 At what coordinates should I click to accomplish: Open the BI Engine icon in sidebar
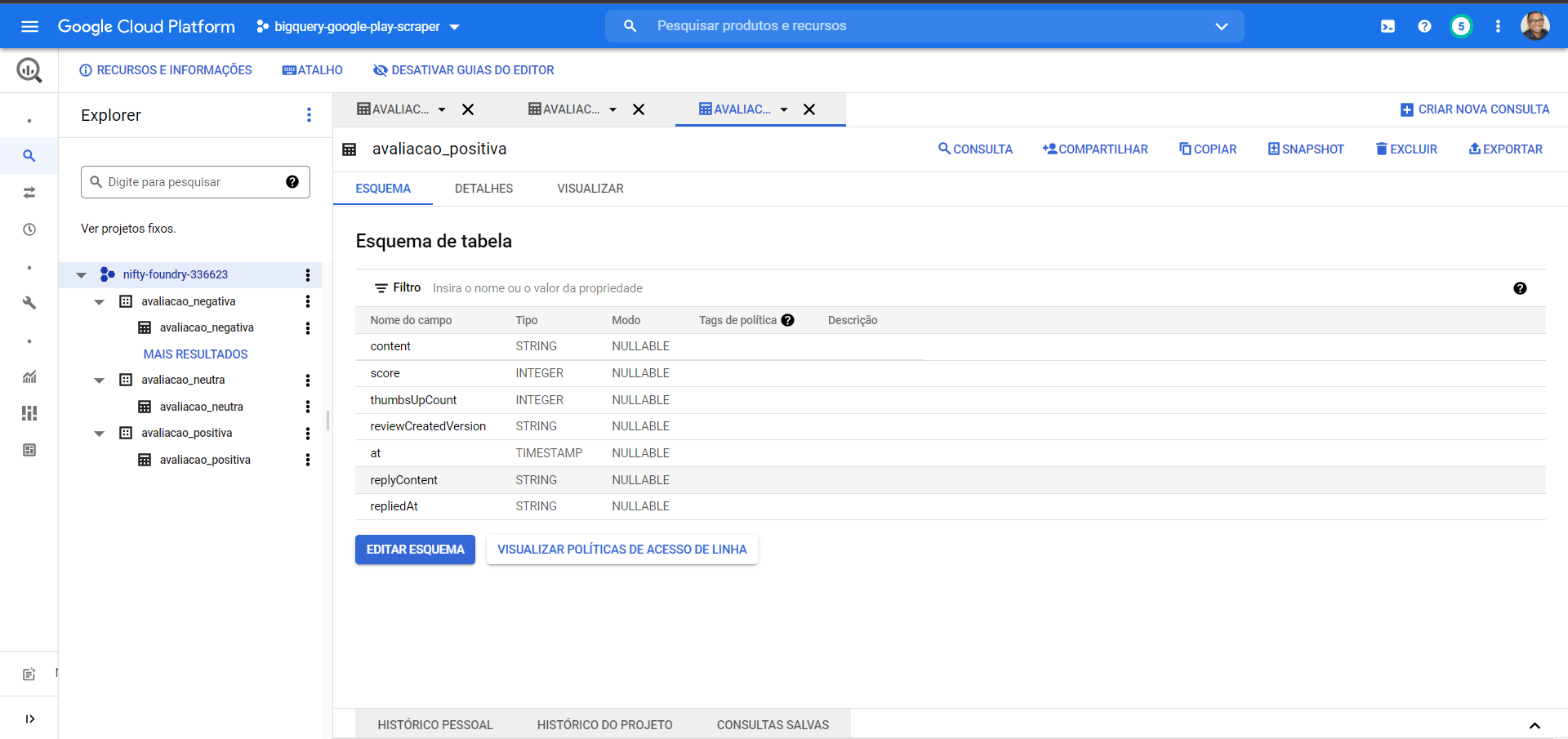(29, 450)
